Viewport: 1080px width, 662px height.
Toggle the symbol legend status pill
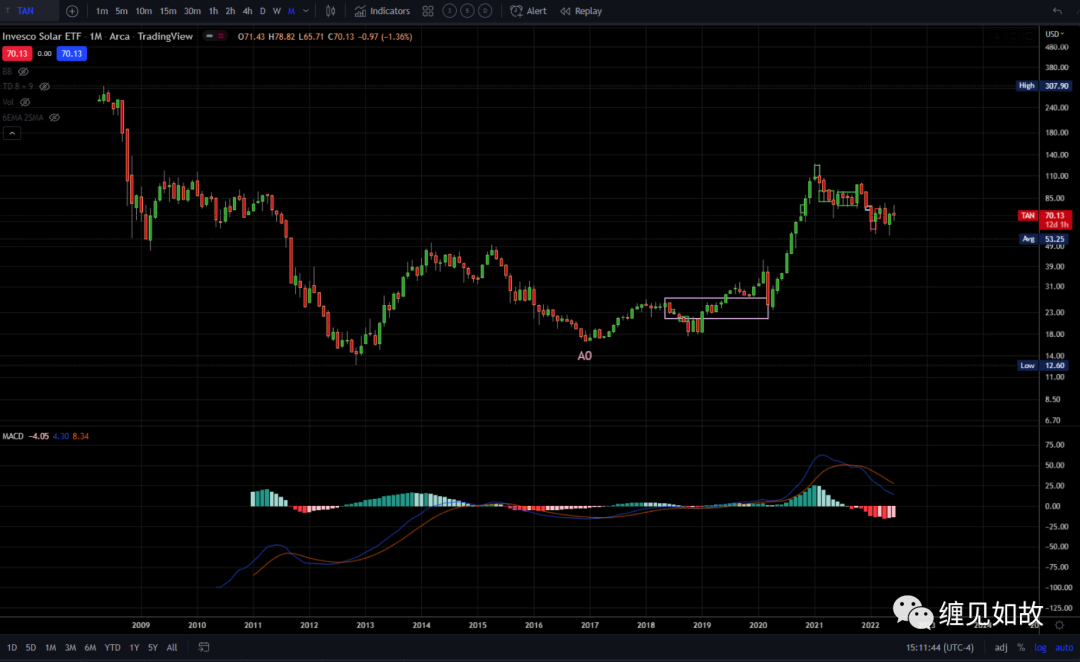[x=215, y=36]
